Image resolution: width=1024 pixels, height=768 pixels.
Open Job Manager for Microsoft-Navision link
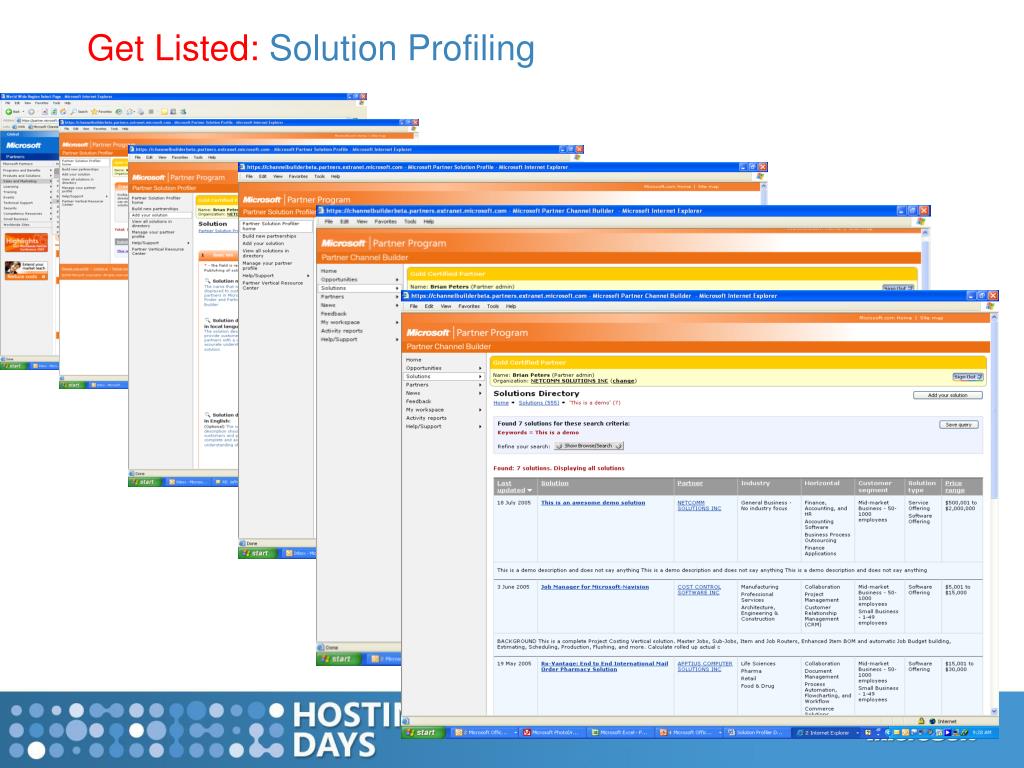coord(595,587)
